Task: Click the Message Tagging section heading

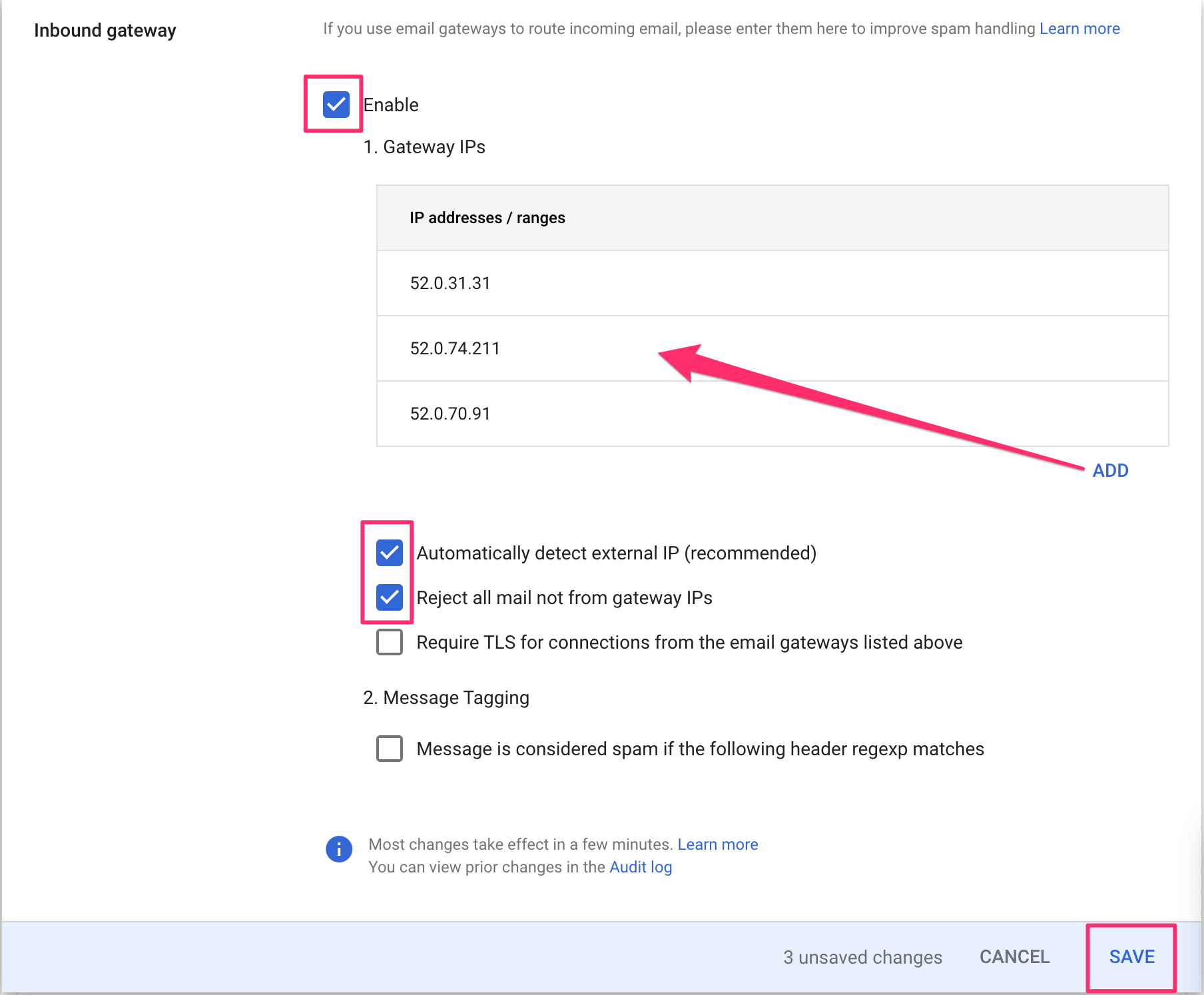Action: (x=446, y=697)
